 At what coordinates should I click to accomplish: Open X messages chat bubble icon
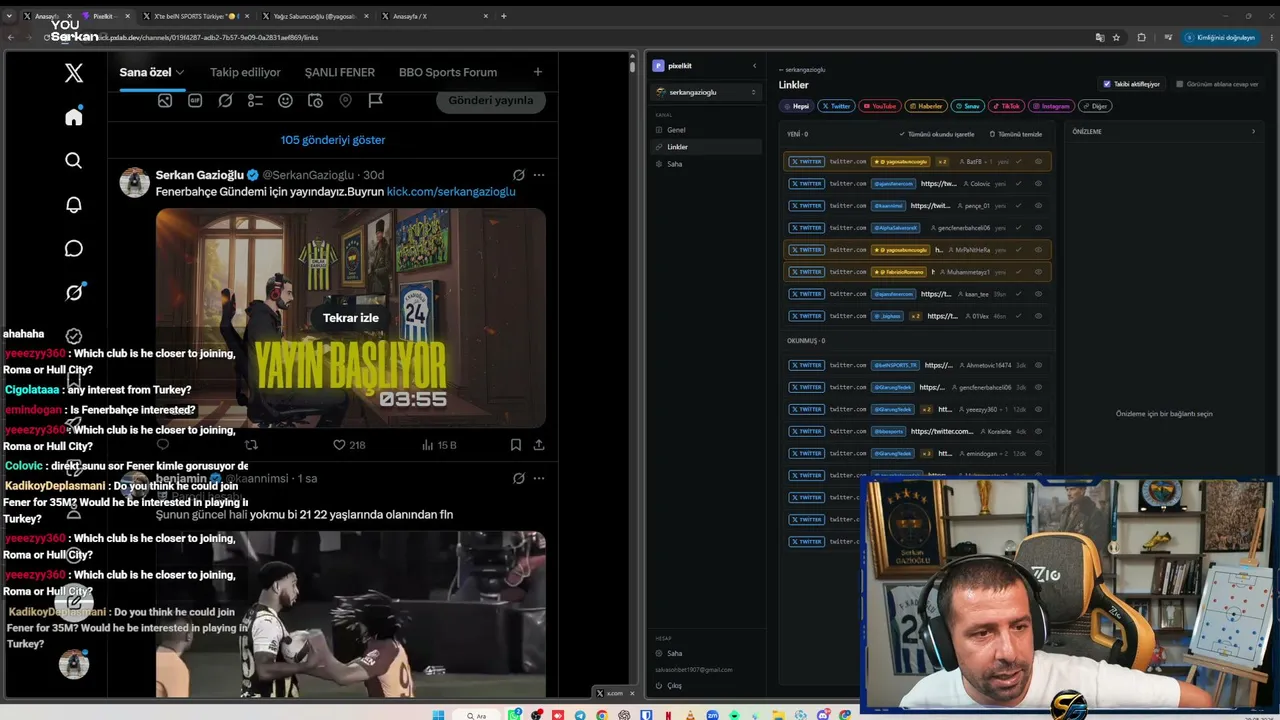74,249
